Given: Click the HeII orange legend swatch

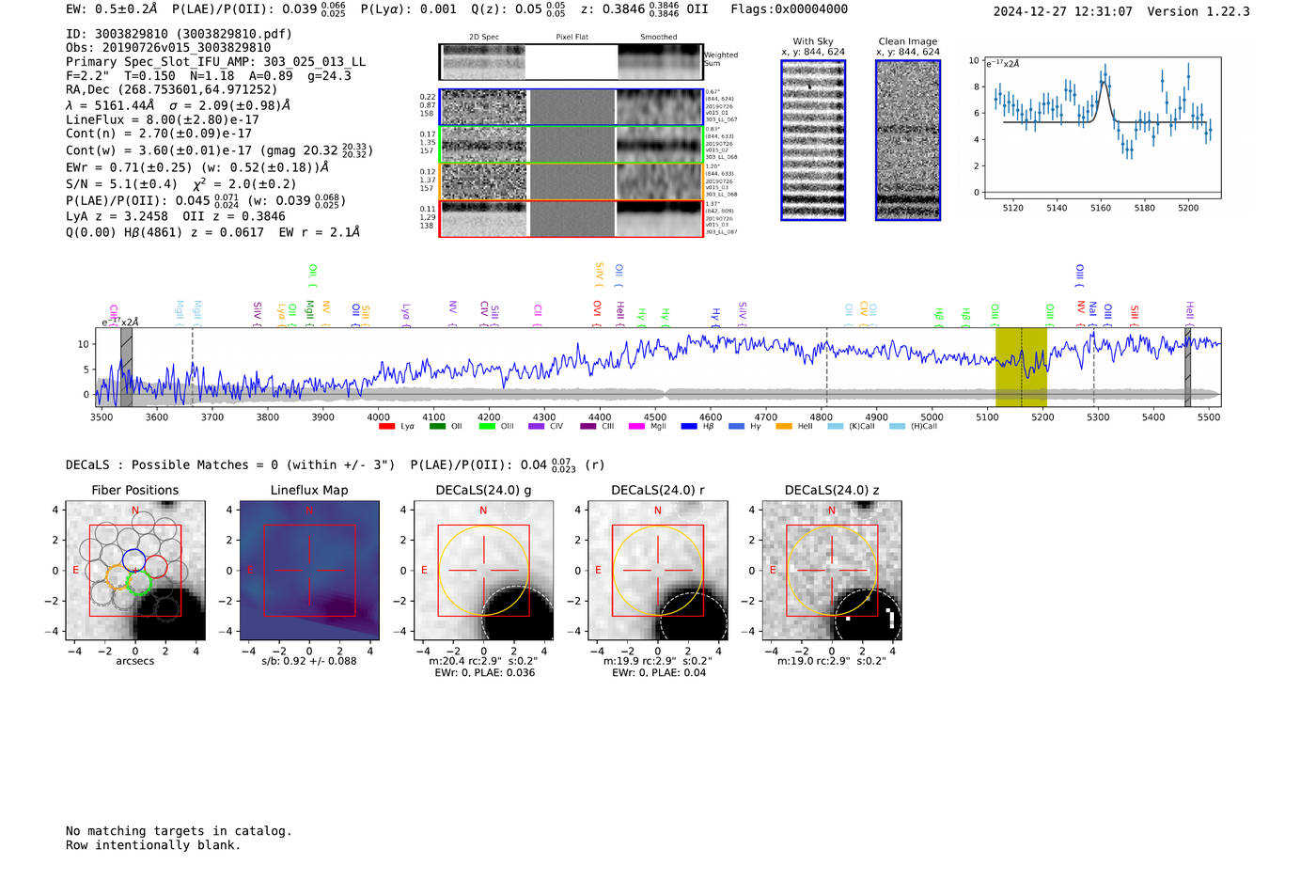Looking at the screenshot, I should click(784, 427).
